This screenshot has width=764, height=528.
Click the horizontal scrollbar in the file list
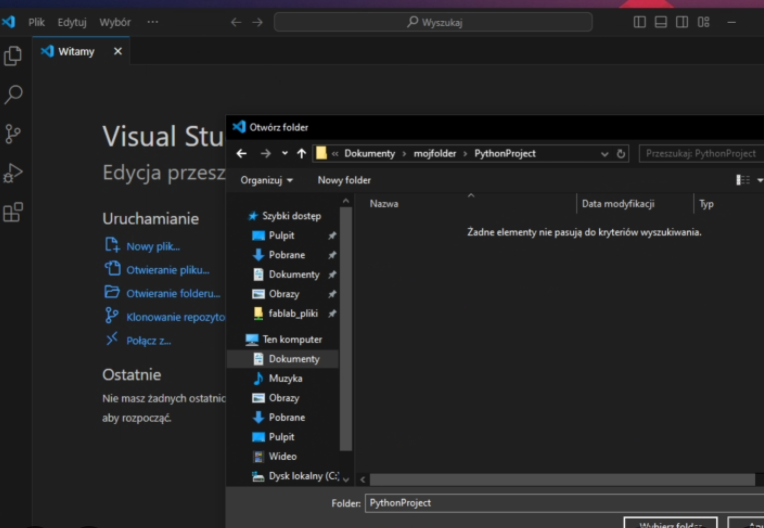click(562, 480)
